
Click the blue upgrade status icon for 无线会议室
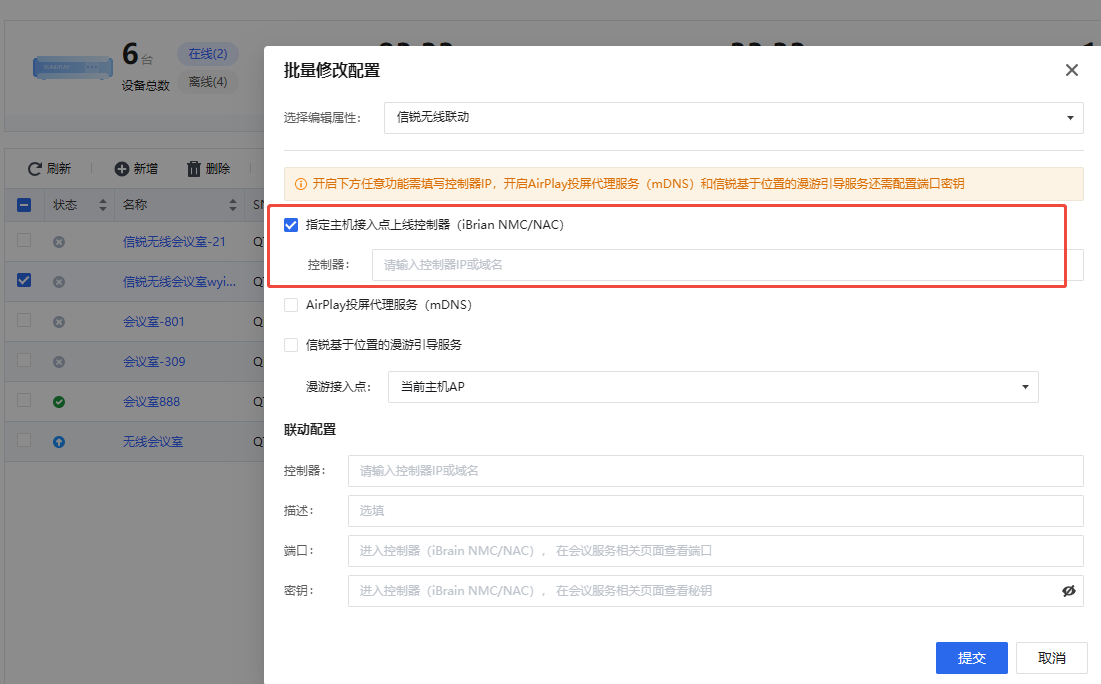59,442
